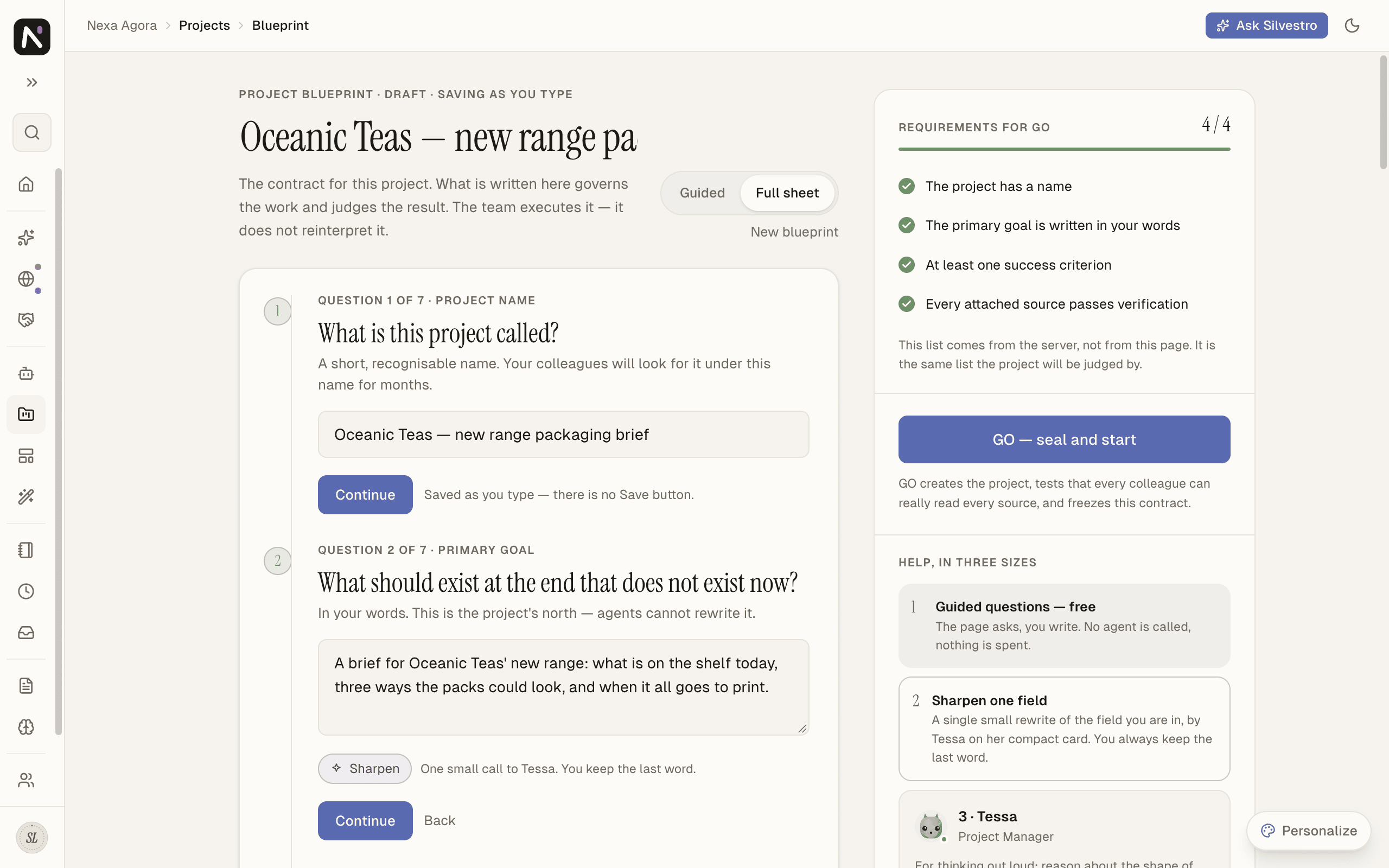Viewport: 1389px width, 868px height.
Task: Go to the home icon
Action: coord(27,184)
